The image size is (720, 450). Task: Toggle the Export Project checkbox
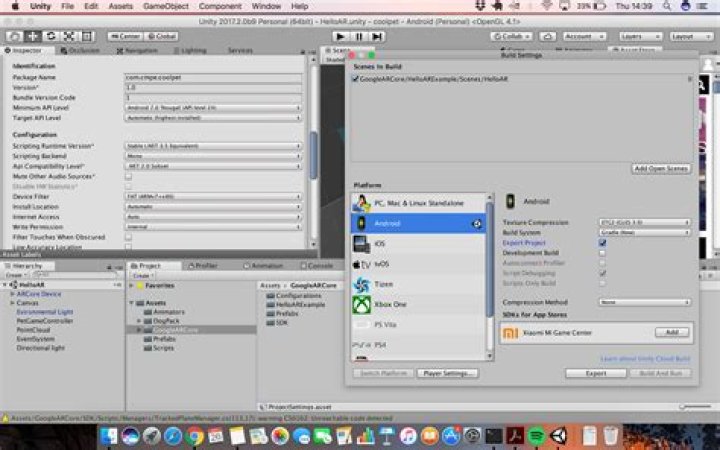tap(602, 242)
